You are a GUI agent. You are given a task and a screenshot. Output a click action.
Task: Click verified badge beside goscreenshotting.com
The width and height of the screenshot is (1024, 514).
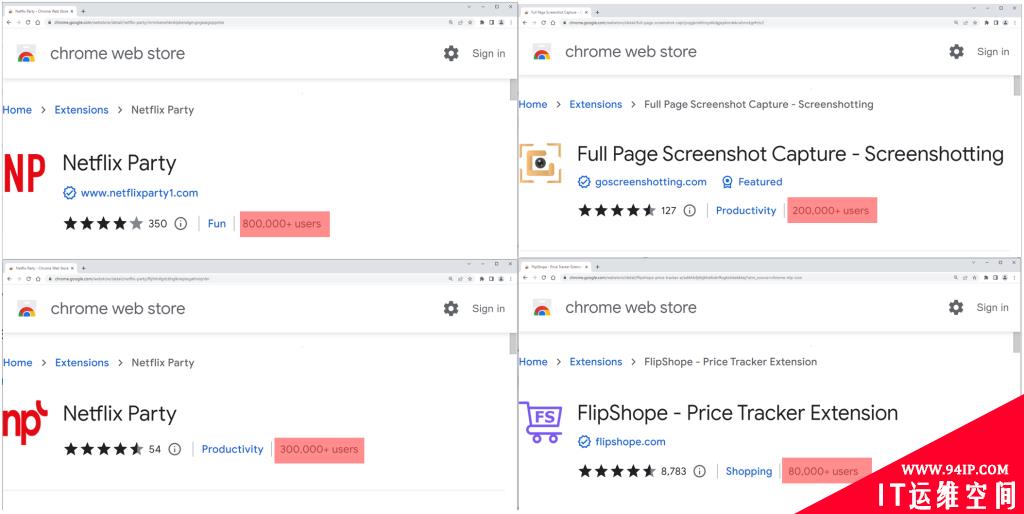coord(584,182)
